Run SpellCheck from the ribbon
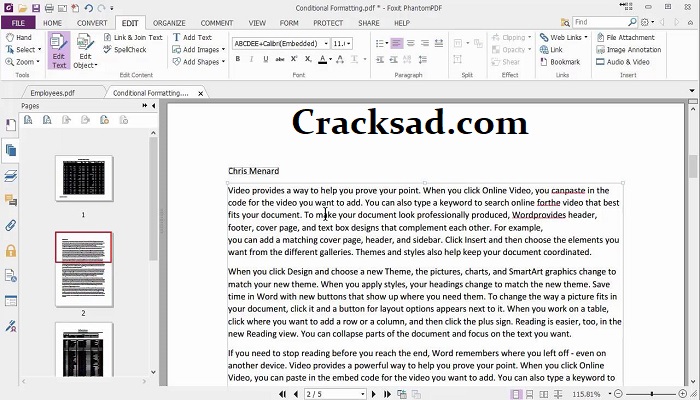 coord(125,50)
